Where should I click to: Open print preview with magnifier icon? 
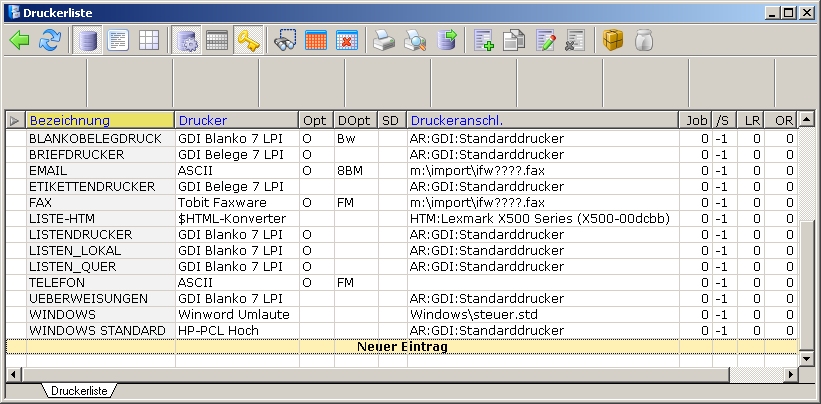(414, 41)
